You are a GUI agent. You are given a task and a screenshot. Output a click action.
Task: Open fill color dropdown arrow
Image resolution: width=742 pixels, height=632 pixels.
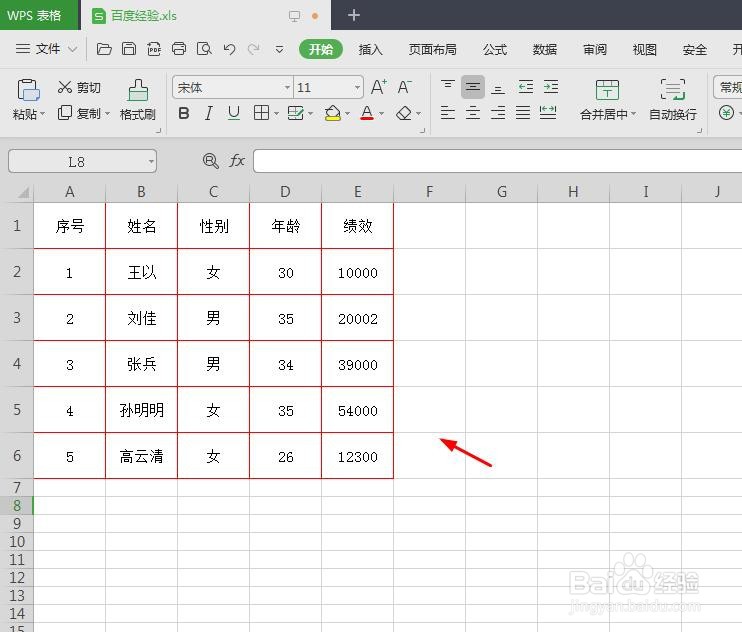click(x=347, y=114)
